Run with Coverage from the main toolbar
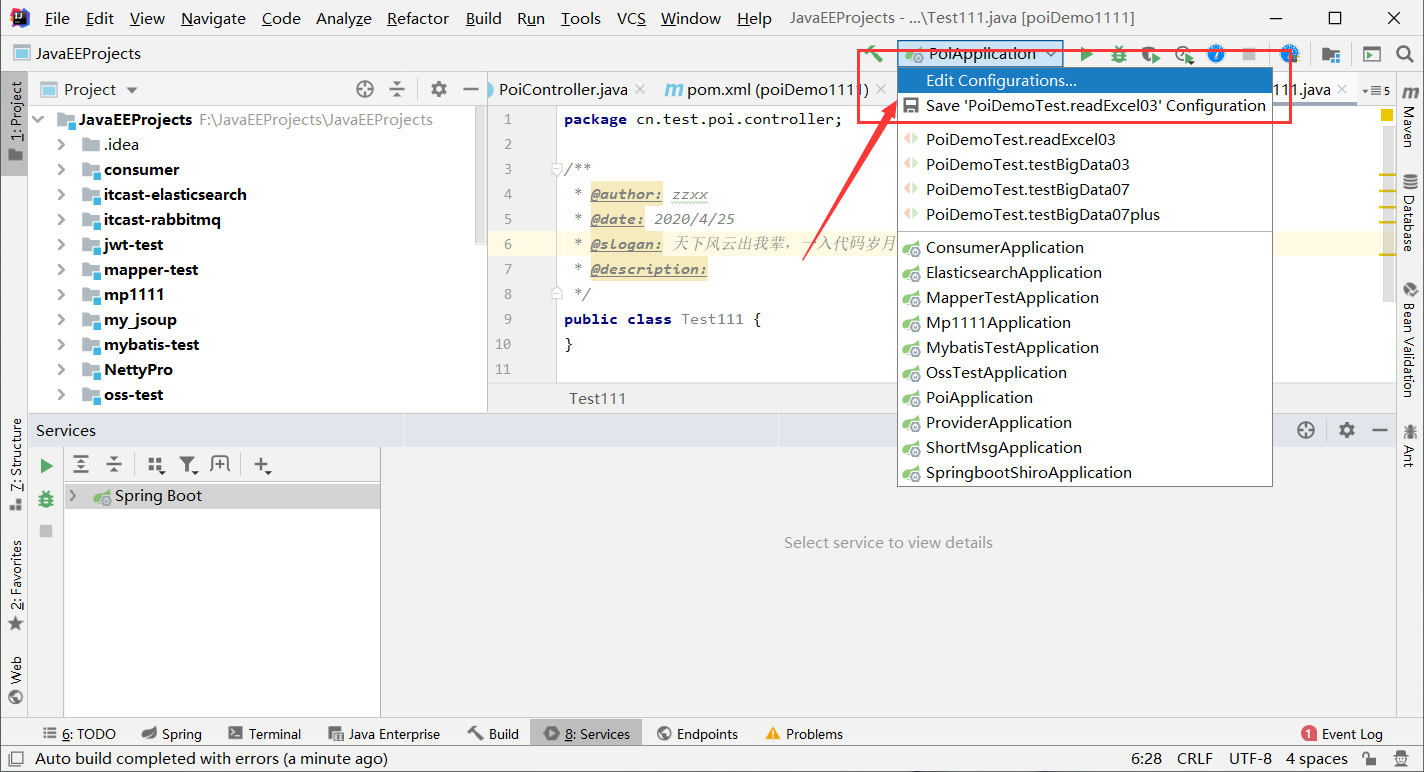This screenshot has height=772, width=1424. click(x=1151, y=54)
